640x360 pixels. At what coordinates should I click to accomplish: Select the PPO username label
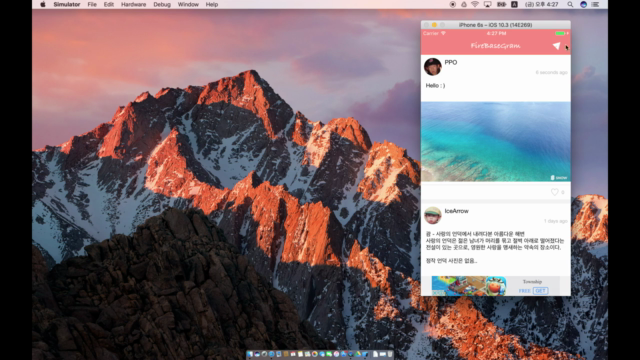pyautogui.click(x=451, y=62)
